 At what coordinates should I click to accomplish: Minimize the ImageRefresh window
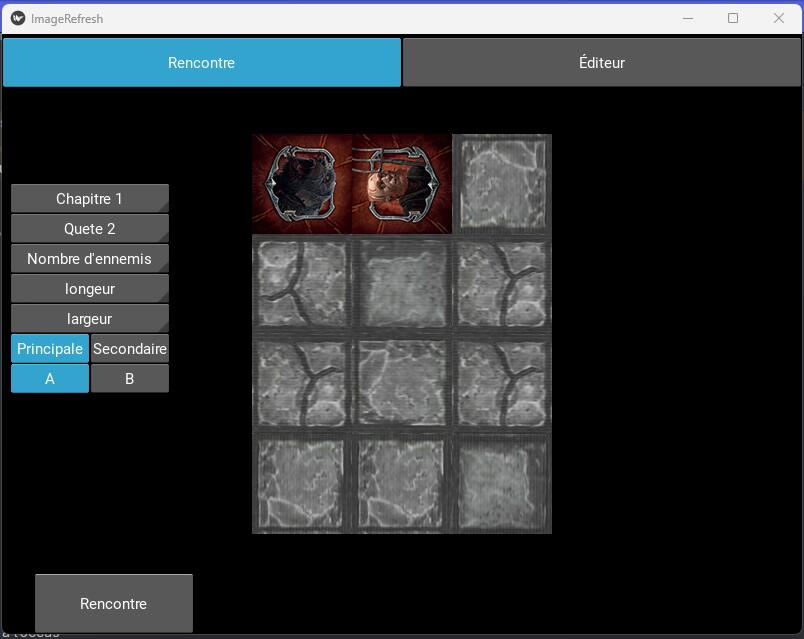point(688,18)
